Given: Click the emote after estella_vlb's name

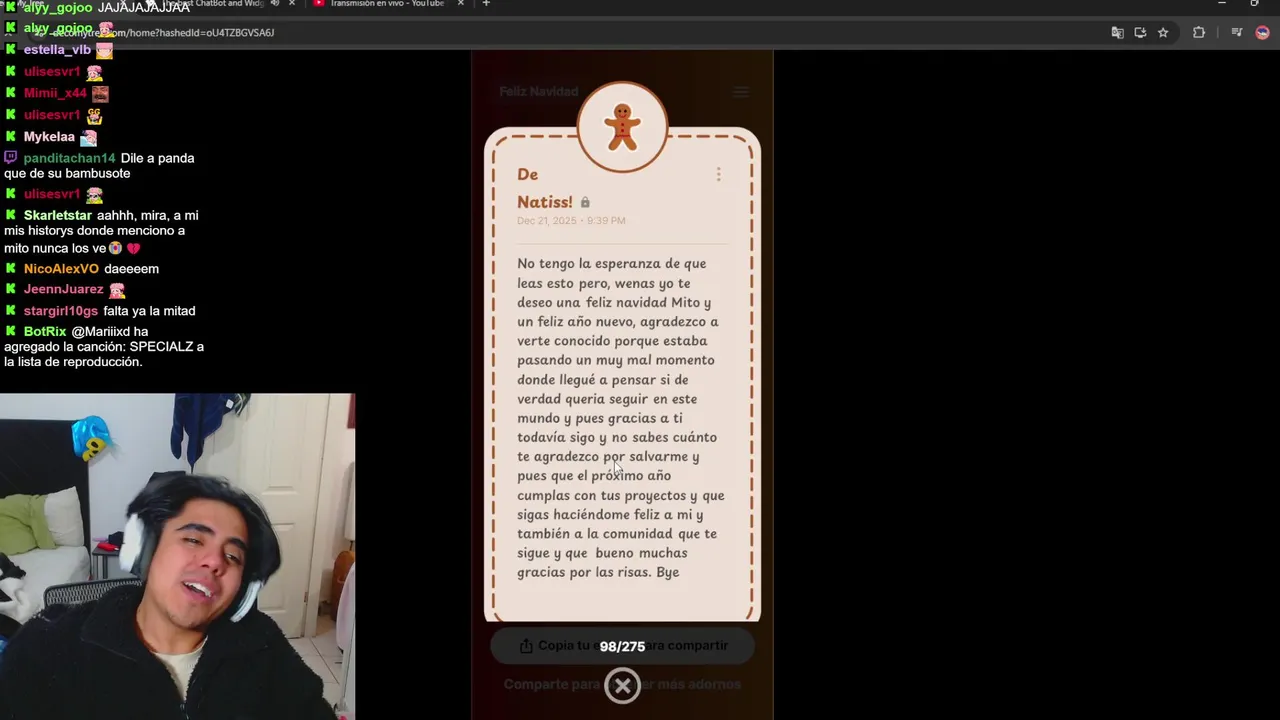Looking at the screenshot, I should click(104, 50).
